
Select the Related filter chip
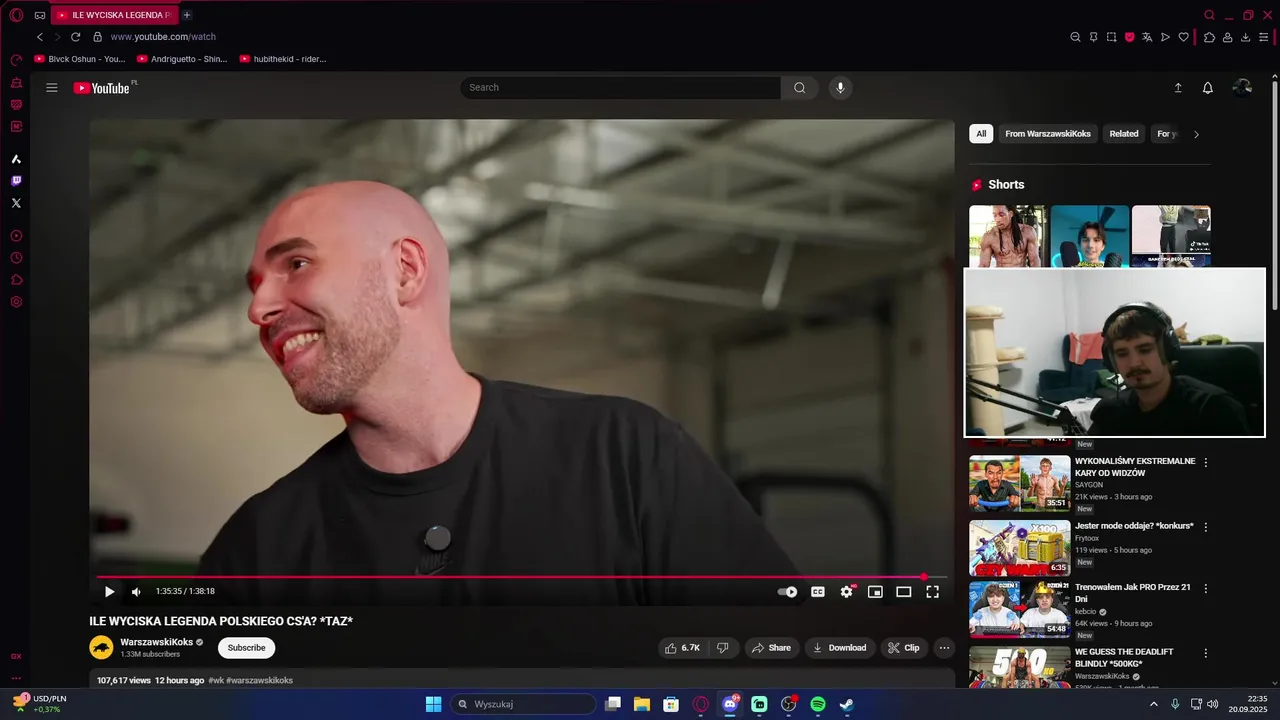(1124, 134)
